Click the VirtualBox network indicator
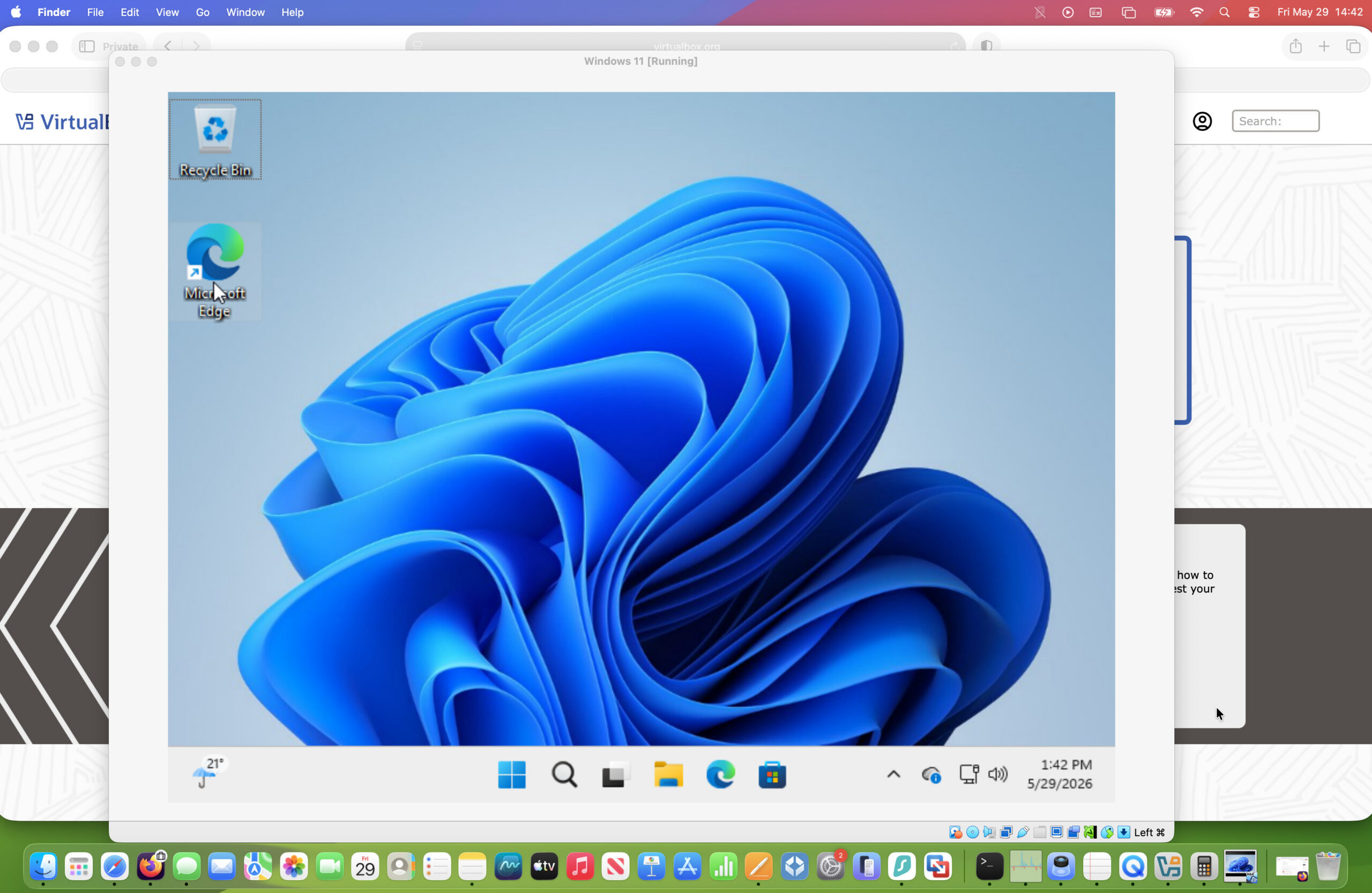 1006,832
